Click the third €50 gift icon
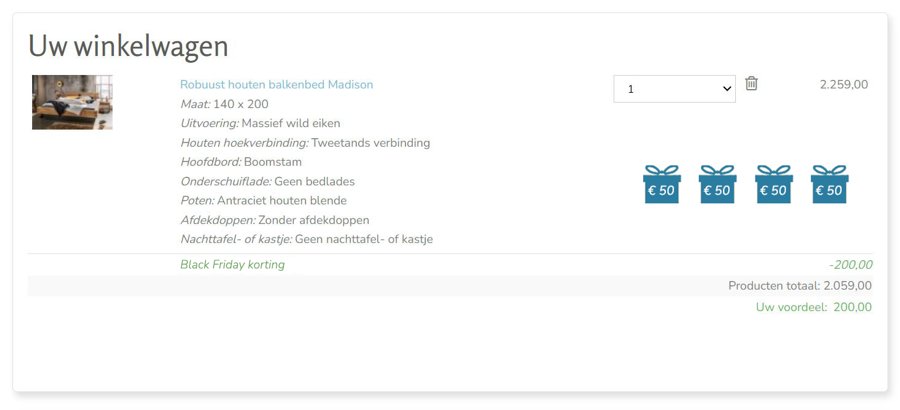Screen dimensions: 900x410 pos(773,185)
